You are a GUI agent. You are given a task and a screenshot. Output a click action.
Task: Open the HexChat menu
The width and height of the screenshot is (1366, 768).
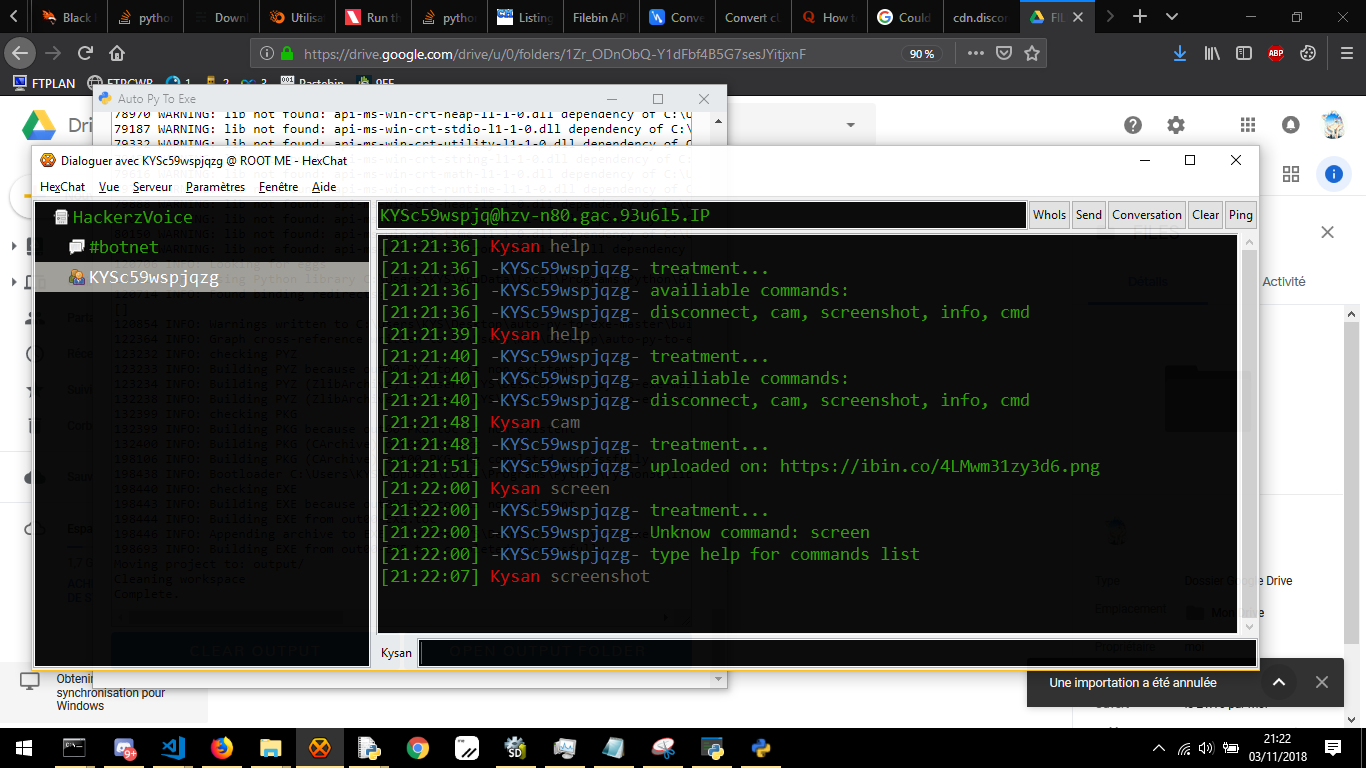click(x=63, y=187)
